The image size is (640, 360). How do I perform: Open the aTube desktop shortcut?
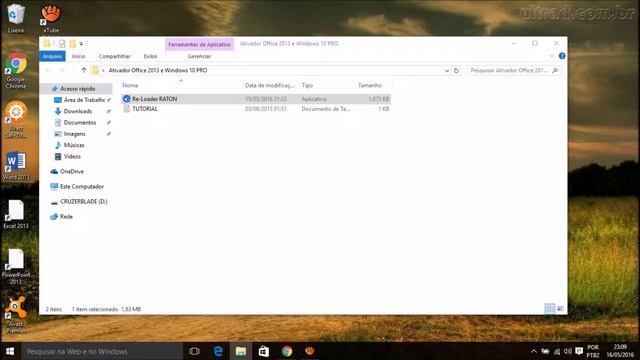pyautogui.click(x=51, y=17)
